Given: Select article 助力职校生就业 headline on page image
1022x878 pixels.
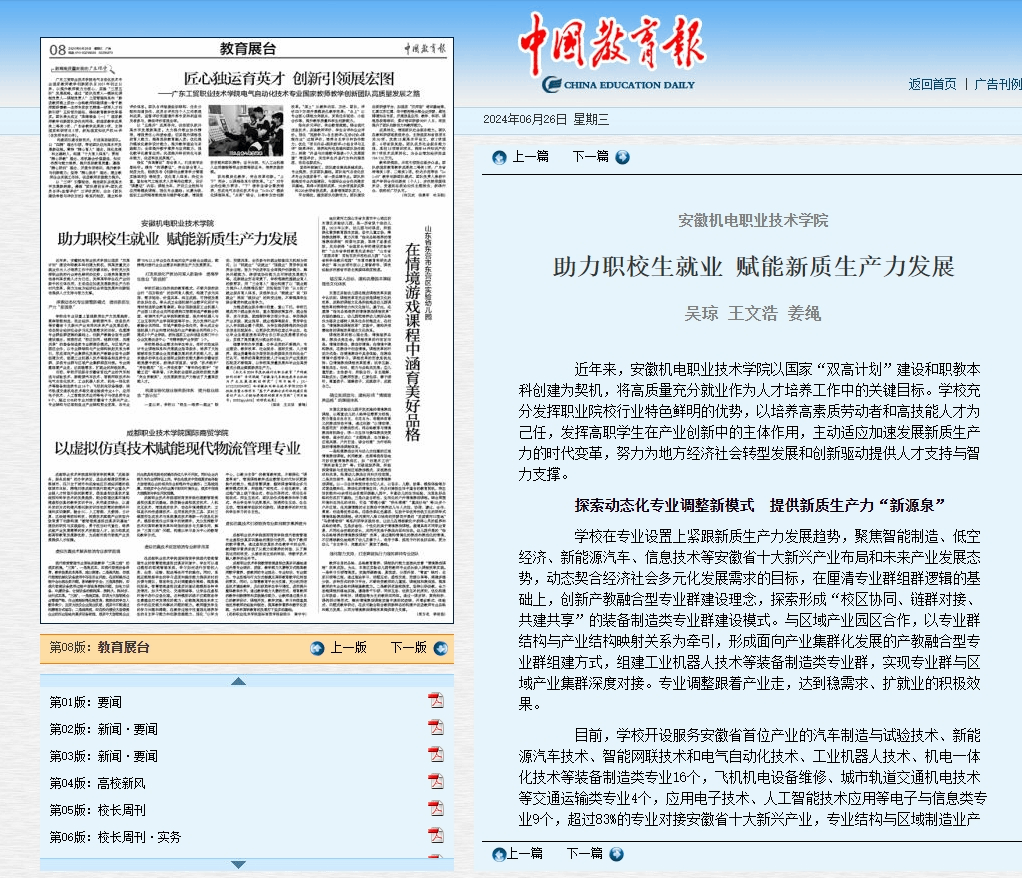Looking at the screenshot, I should [x=177, y=239].
